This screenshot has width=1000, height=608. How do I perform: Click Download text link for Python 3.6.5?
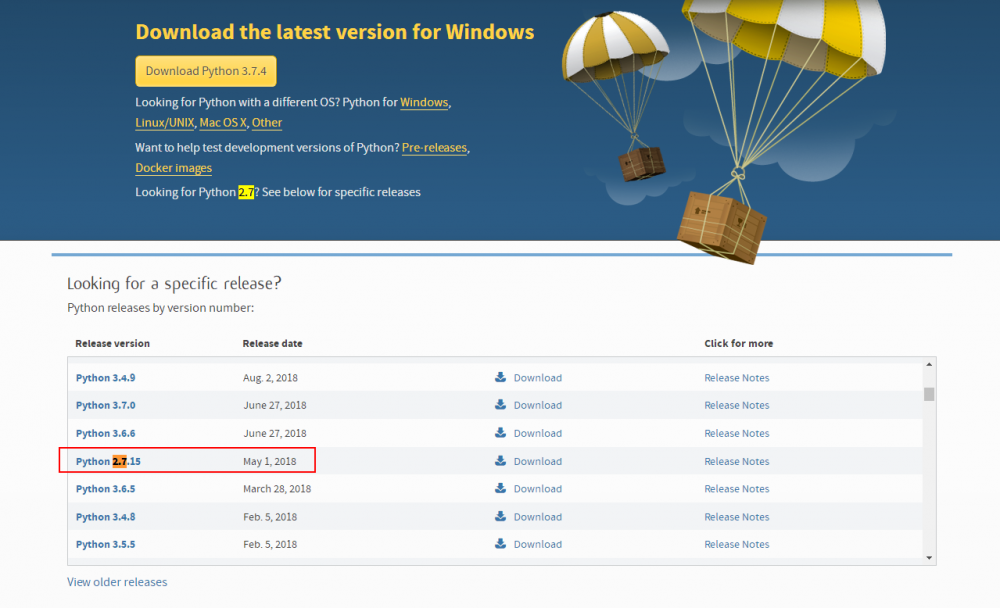point(538,489)
